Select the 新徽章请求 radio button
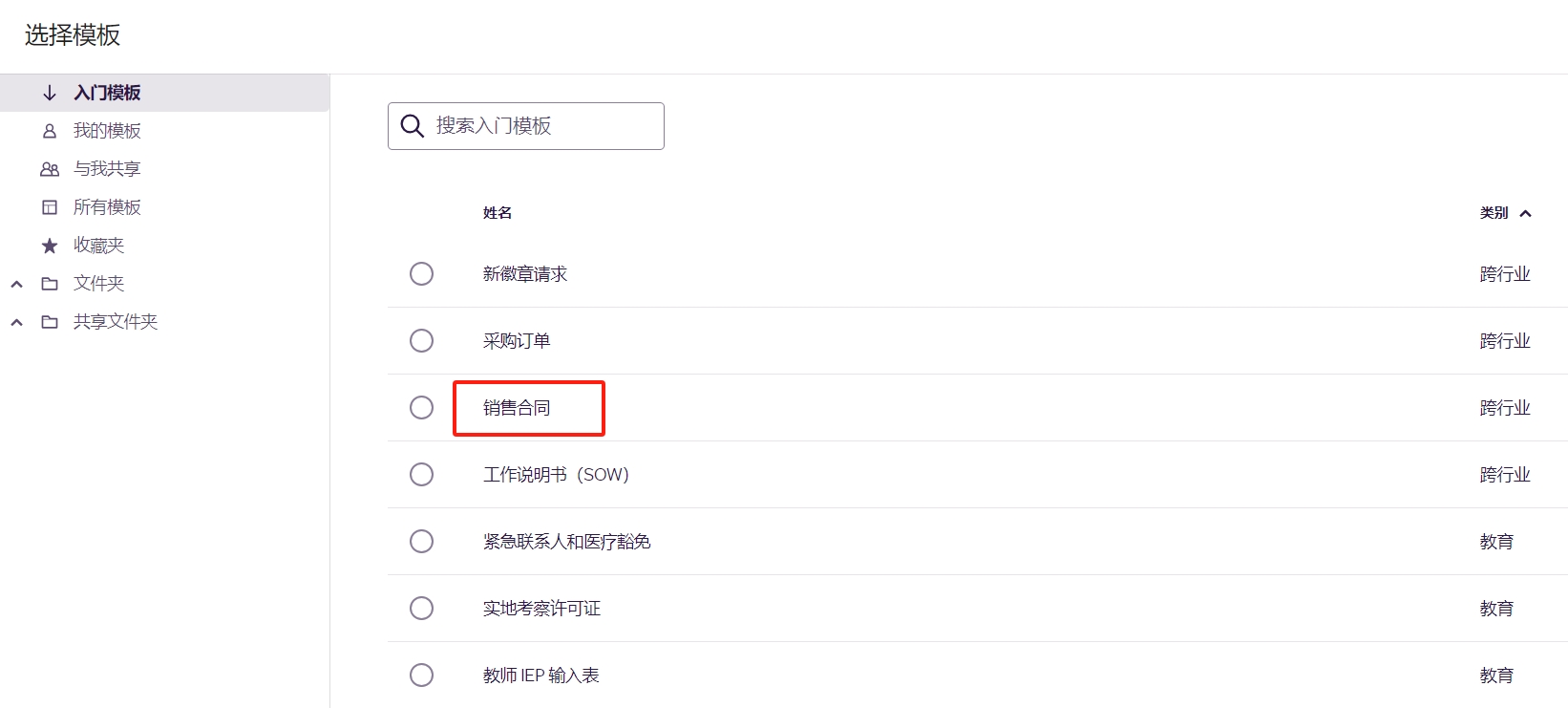The width and height of the screenshot is (1568, 708). click(x=421, y=274)
